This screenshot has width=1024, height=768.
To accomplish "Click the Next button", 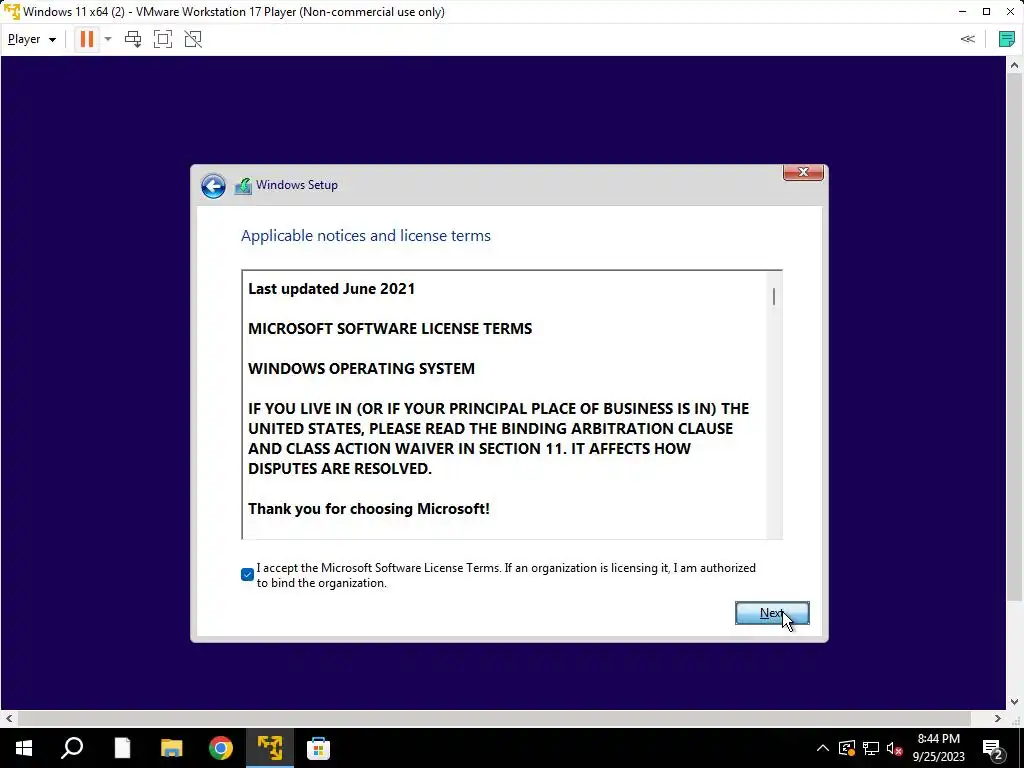I will (772, 613).
